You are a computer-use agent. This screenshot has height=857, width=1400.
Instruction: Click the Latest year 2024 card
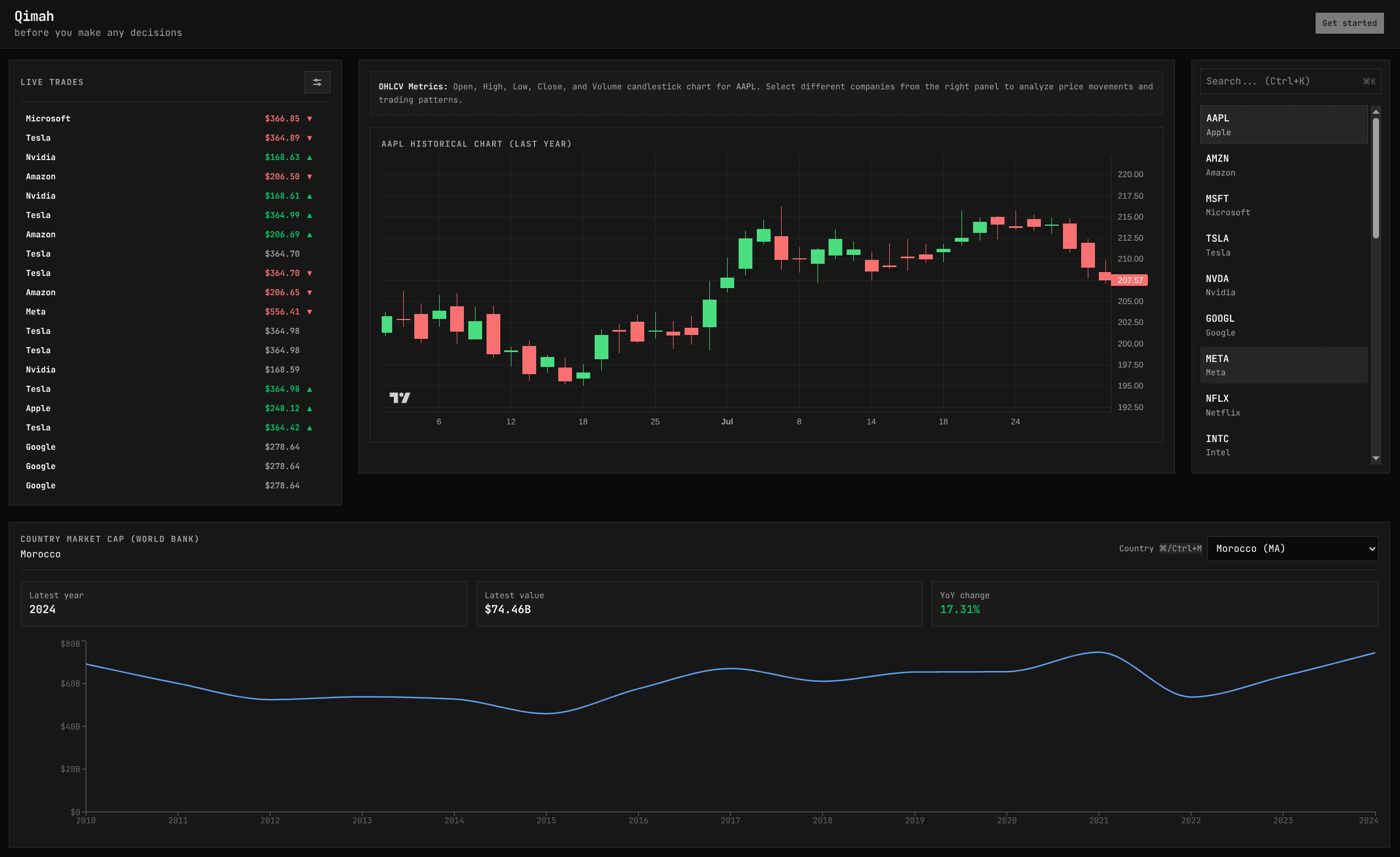[x=244, y=604]
